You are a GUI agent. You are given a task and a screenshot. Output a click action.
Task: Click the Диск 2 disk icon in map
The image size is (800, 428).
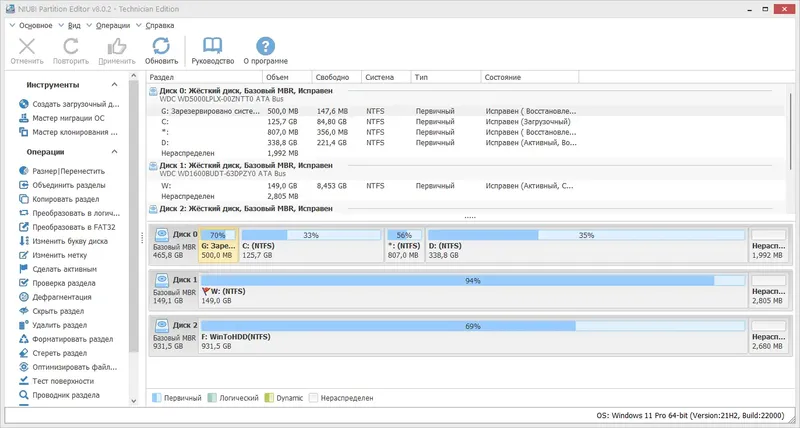click(x=162, y=325)
